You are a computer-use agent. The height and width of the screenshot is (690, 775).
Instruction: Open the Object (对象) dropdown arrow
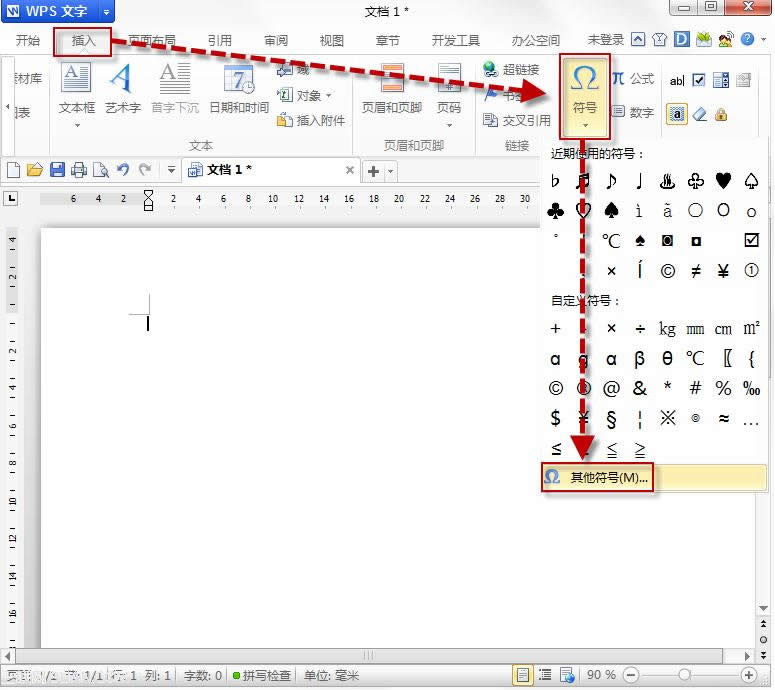coord(329,96)
